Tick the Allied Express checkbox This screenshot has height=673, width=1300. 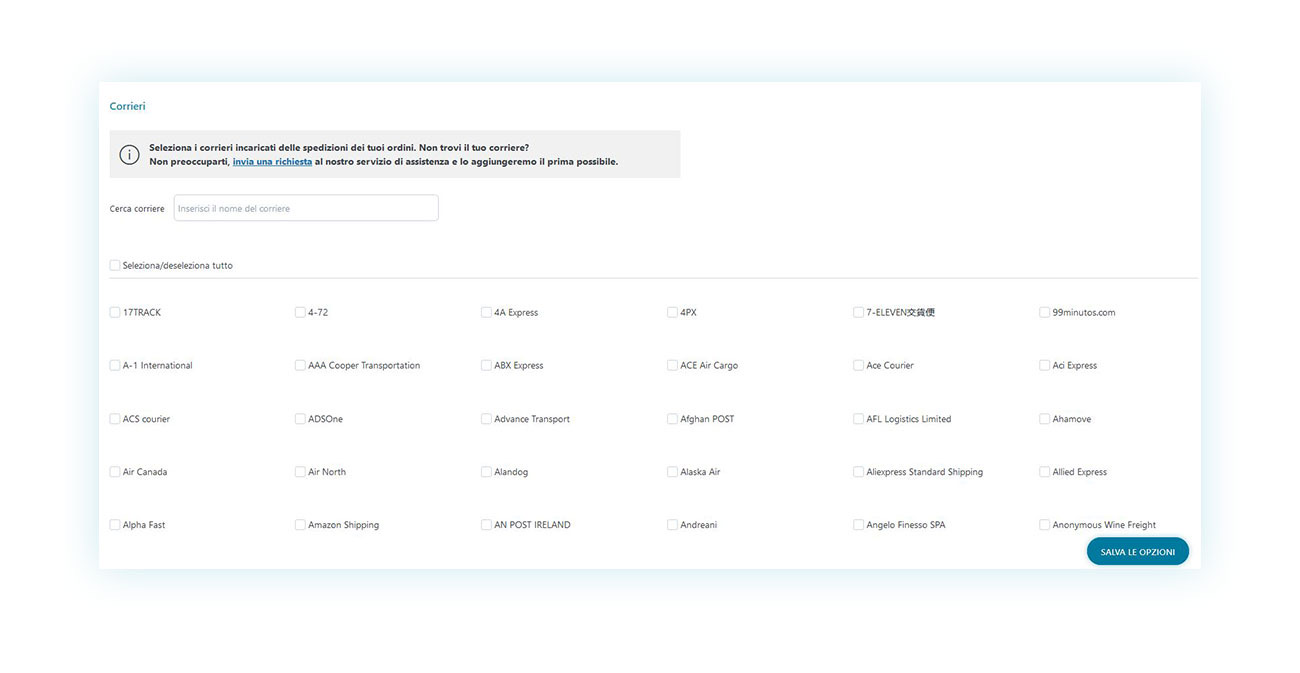(x=1044, y=471)
